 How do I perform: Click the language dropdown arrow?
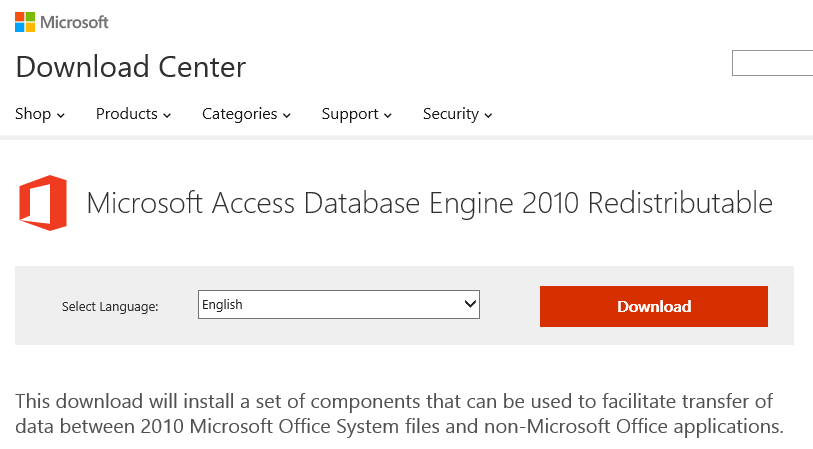tap(469, 305)
